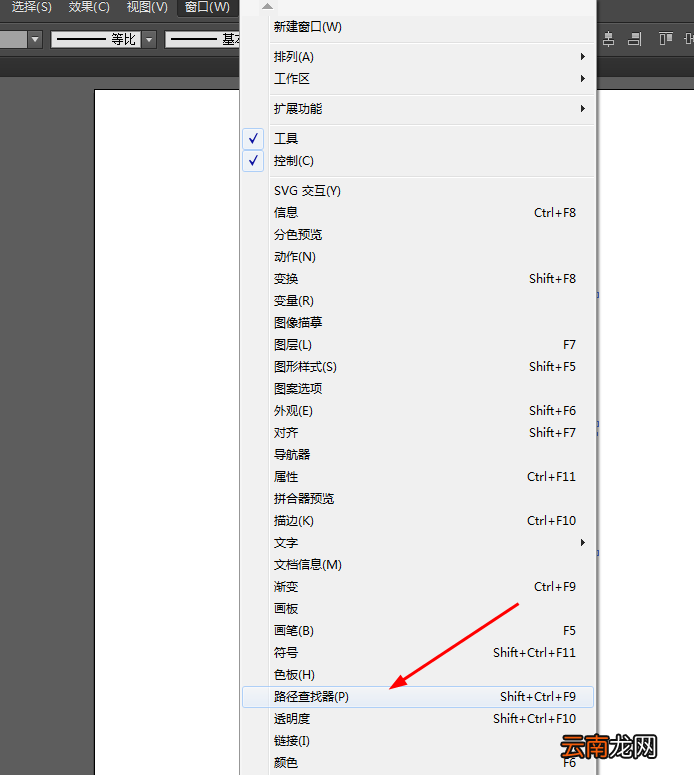The height and width of the screenshot is (775, 694).
Task: Open the 图像描摹 panel
Action: pyautogui.click(x=418, y=323)
